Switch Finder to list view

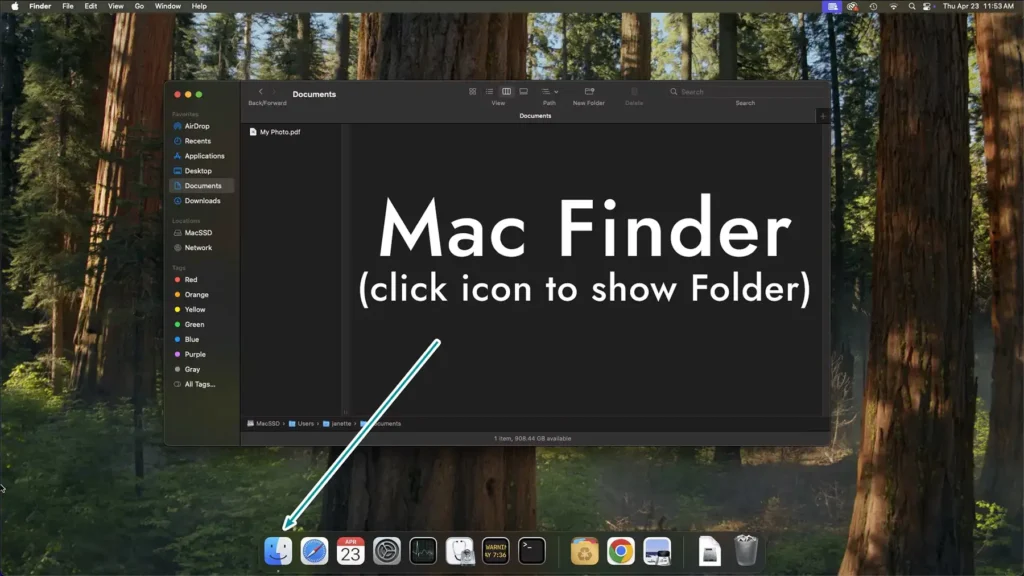point(489,91)
